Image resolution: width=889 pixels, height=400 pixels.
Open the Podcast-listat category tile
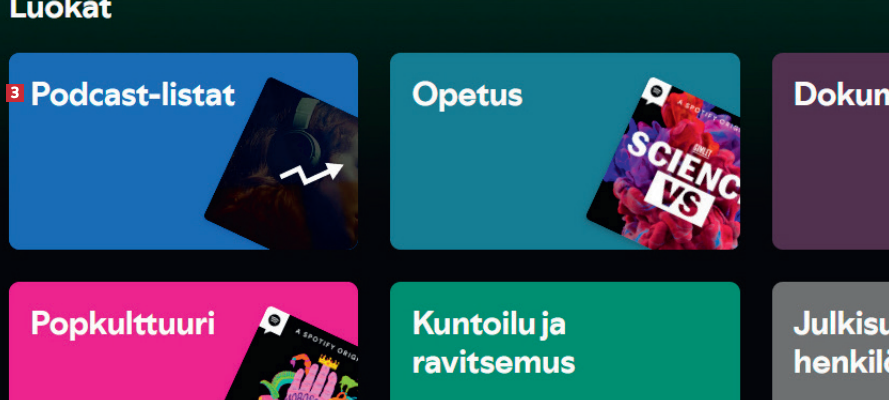(x=183, y=151)
